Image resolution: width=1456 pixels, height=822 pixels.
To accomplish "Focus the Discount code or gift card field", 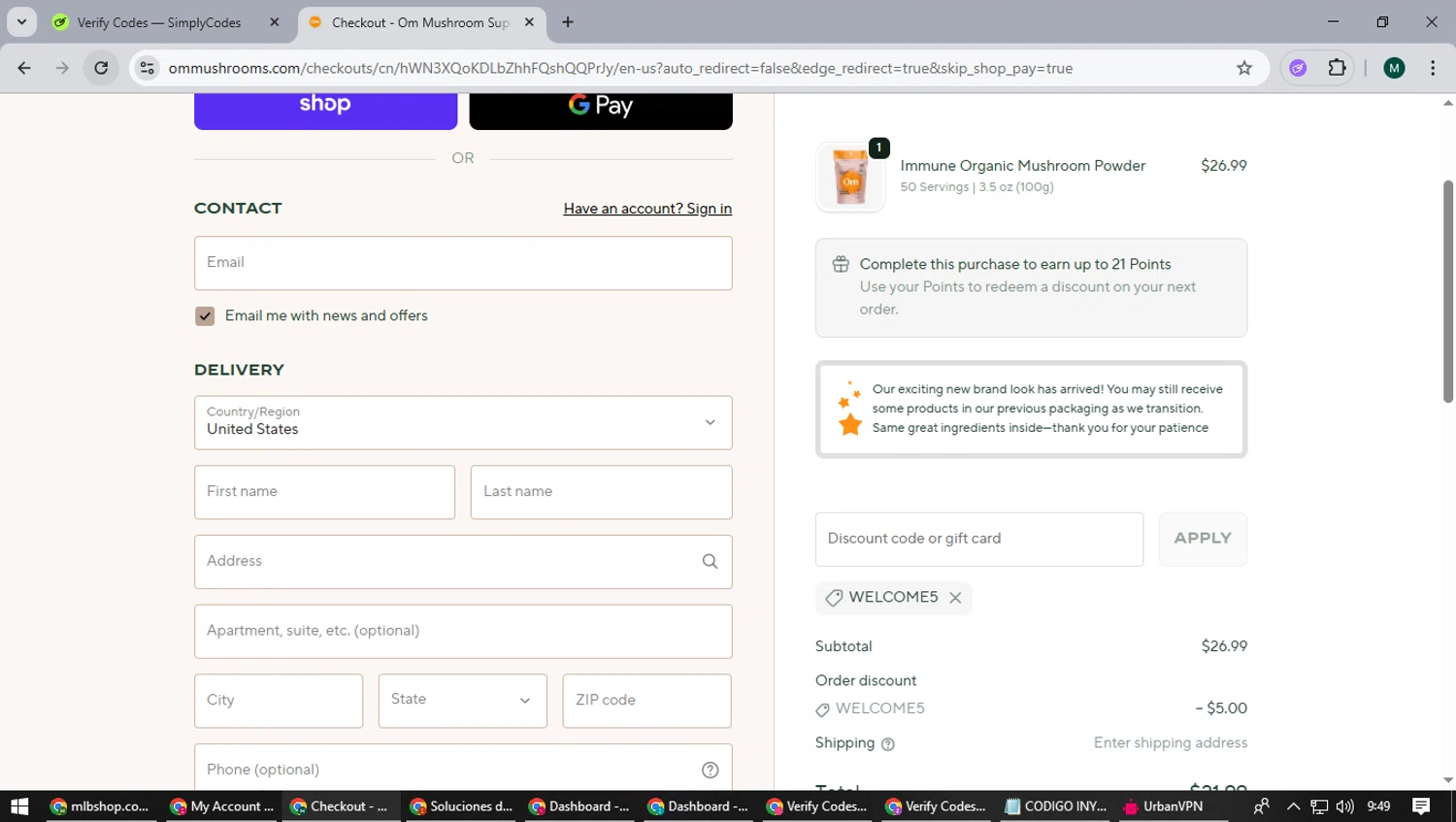I will 979,540.
